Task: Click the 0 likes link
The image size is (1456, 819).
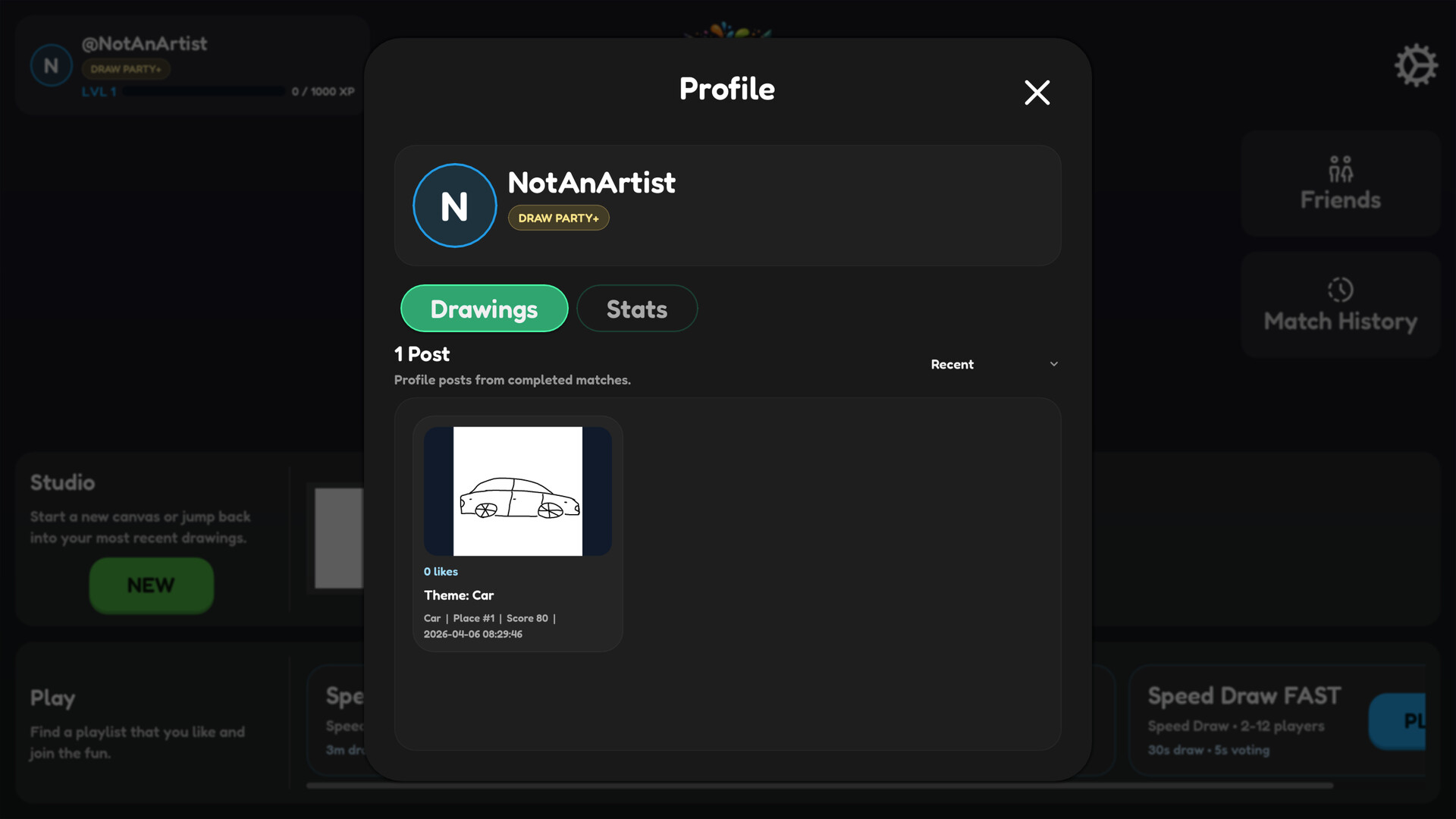Action: point(441,572)
